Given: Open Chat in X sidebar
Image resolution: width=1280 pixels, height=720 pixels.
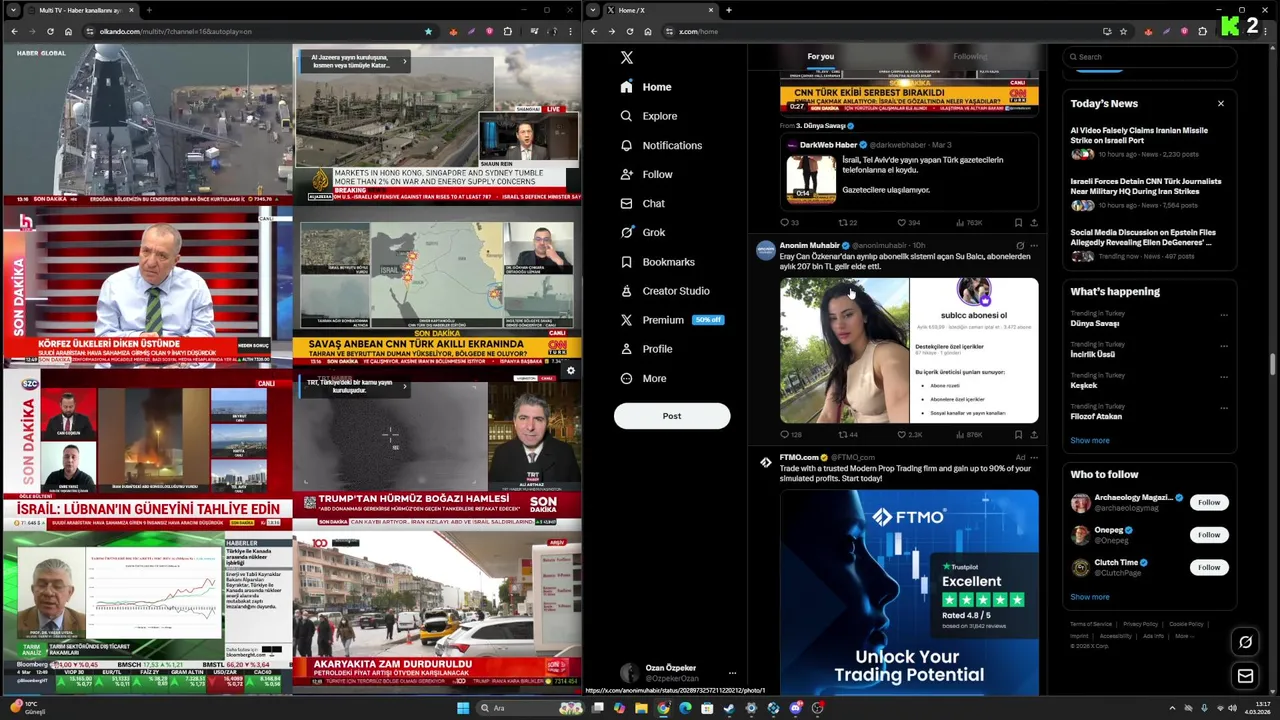Looking at the screenshot, I should [642, 203].
